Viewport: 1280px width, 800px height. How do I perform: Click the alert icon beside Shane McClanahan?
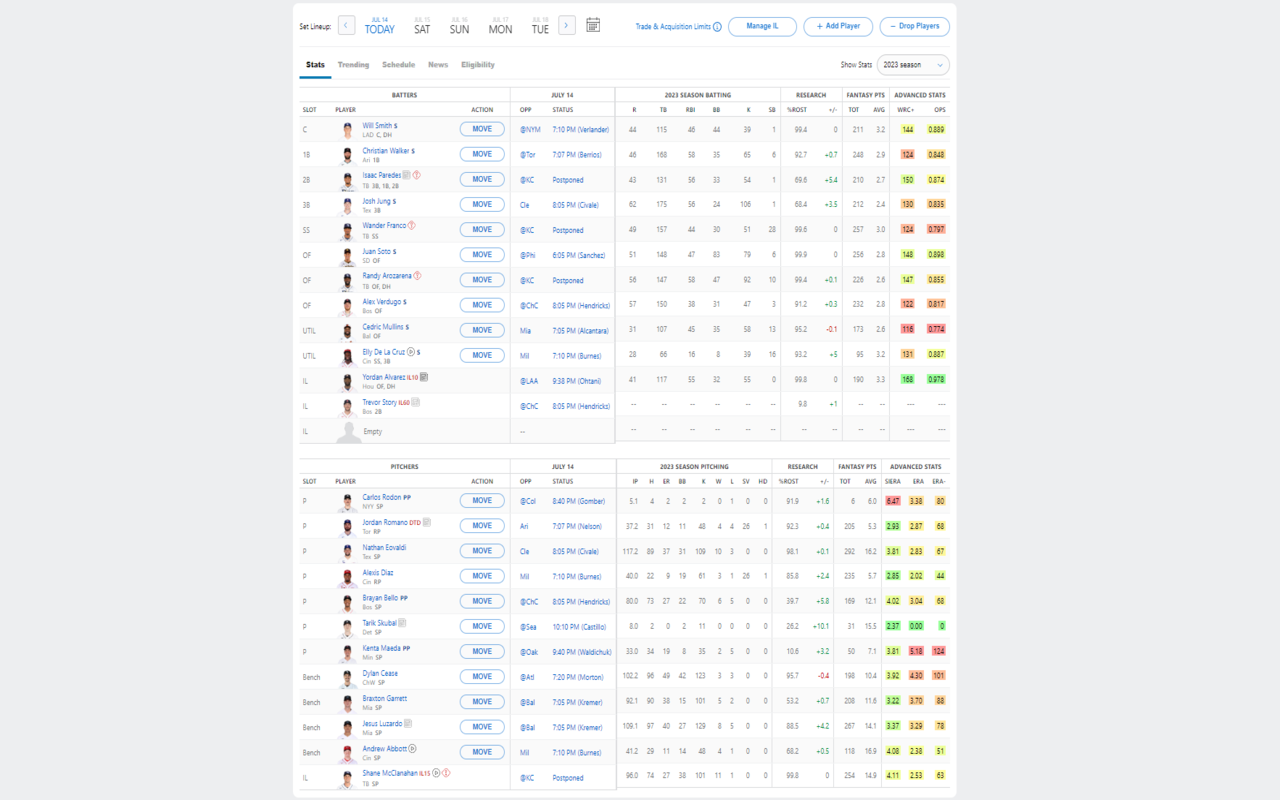tap(446, 773)
